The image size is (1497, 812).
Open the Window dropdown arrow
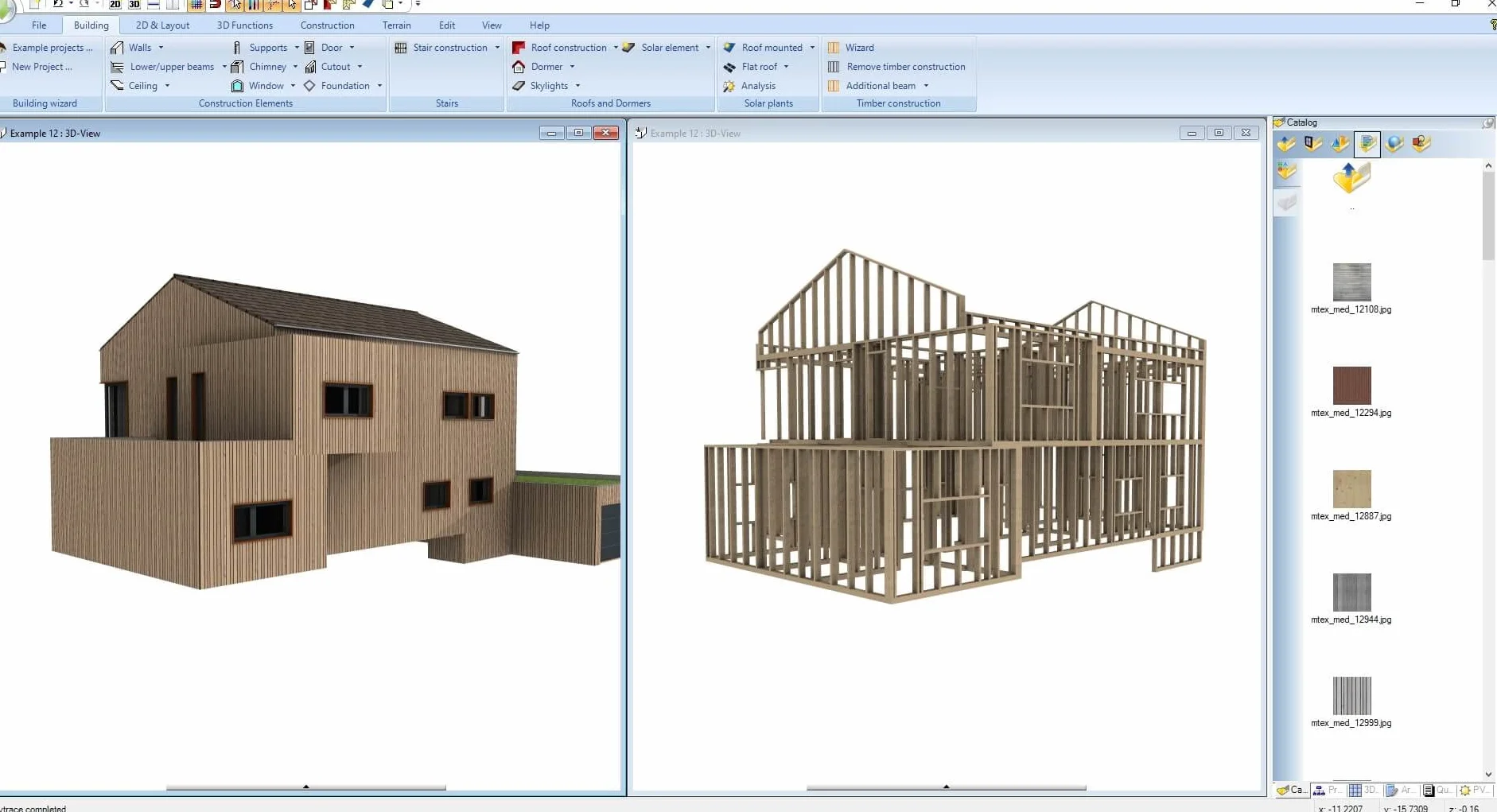pos(293,86)
